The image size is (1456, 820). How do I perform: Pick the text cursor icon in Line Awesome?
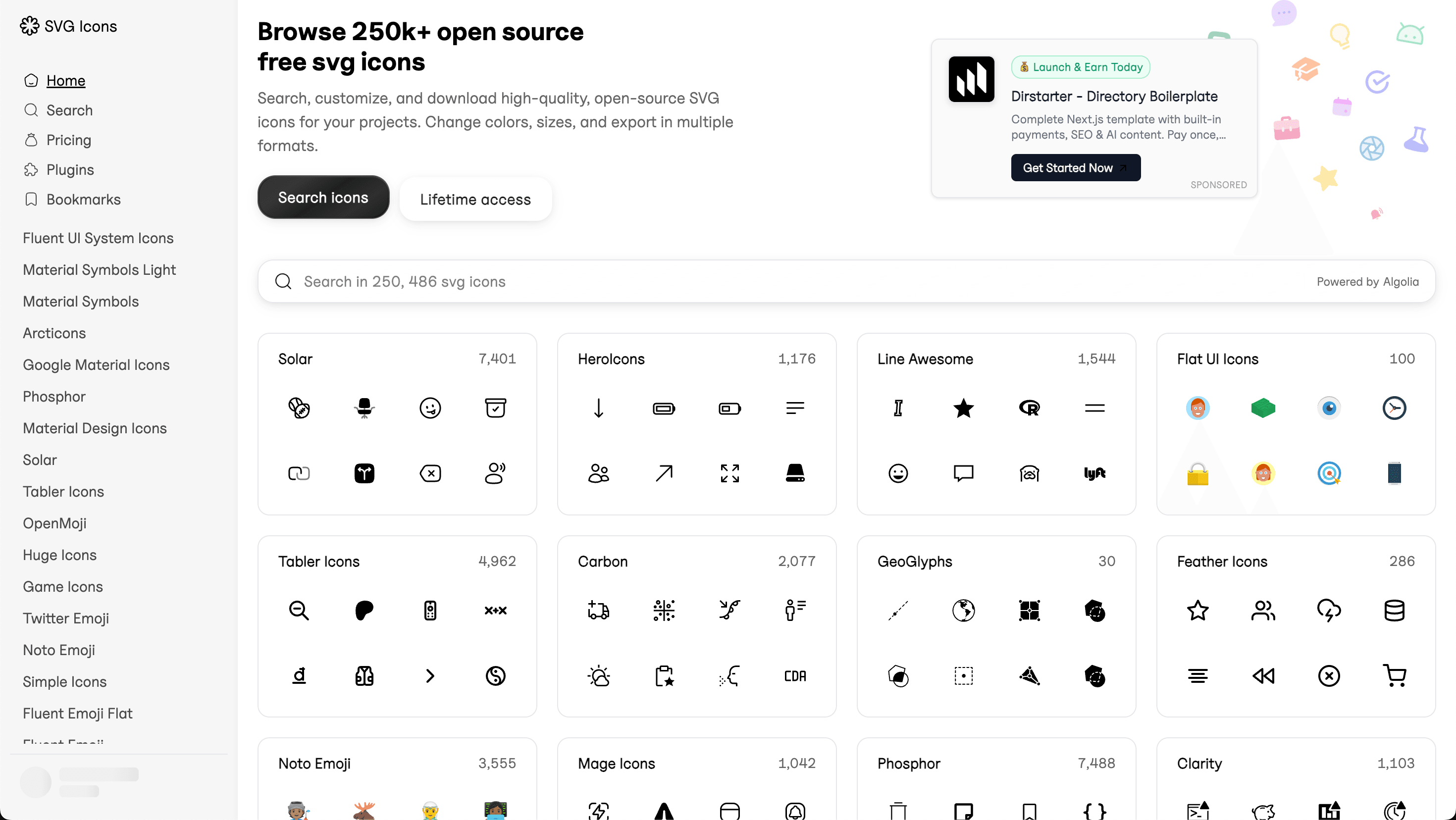[x=898, y=408]
